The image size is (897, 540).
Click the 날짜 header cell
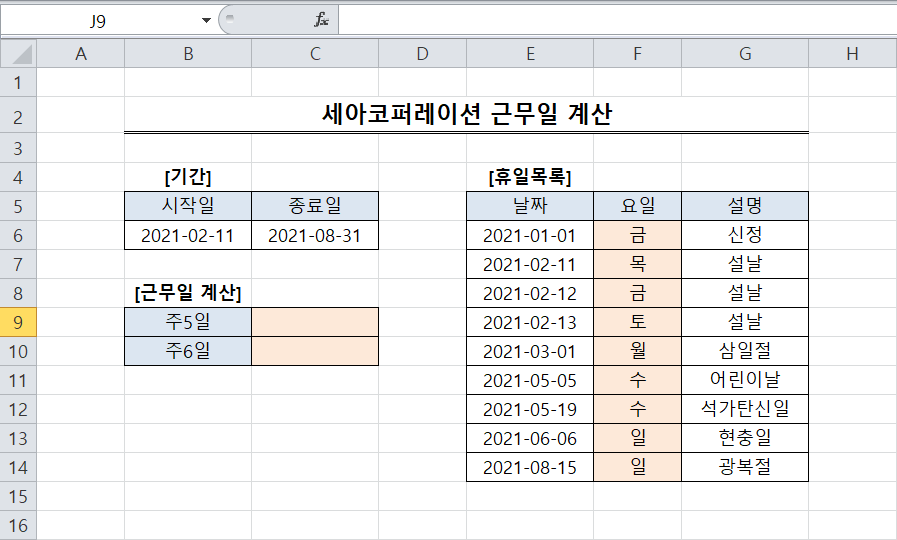point(530,206)
